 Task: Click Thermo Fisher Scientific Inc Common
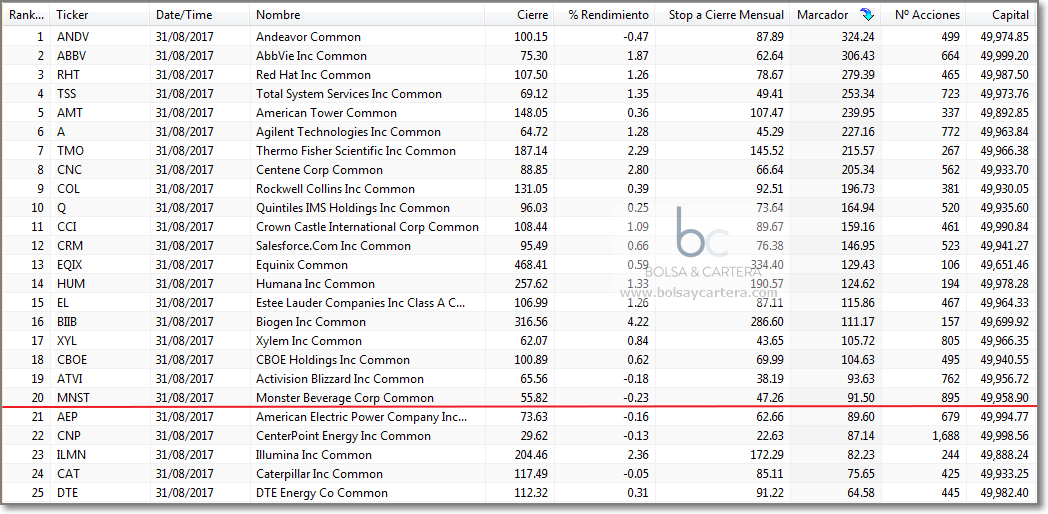[356, 151]
